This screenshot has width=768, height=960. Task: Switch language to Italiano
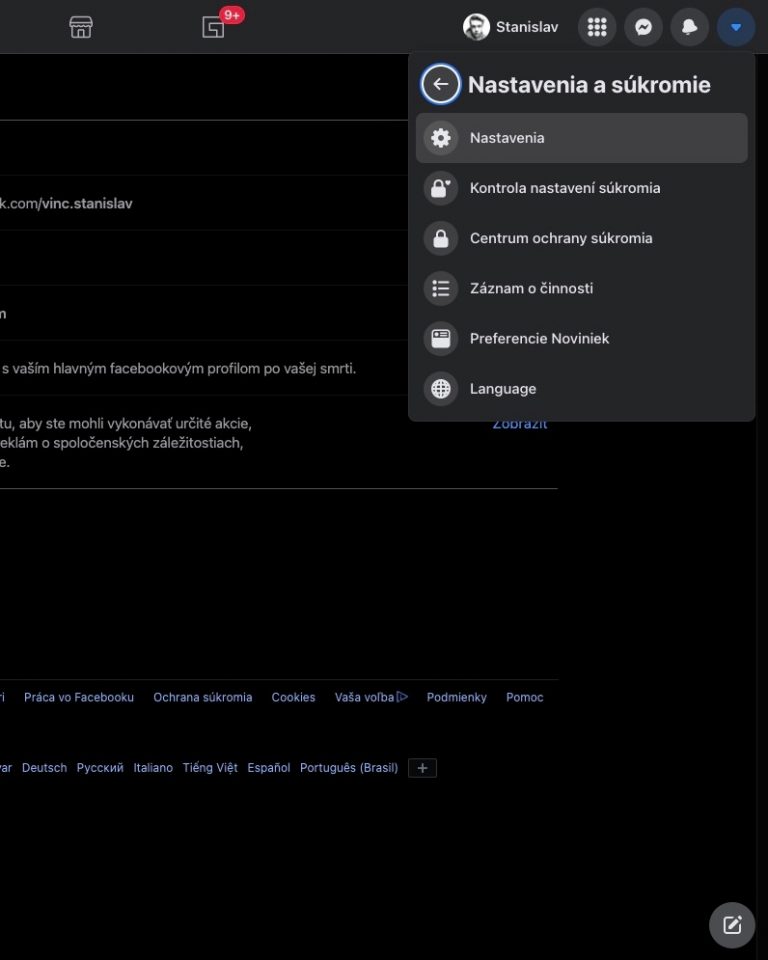[153, 768]
